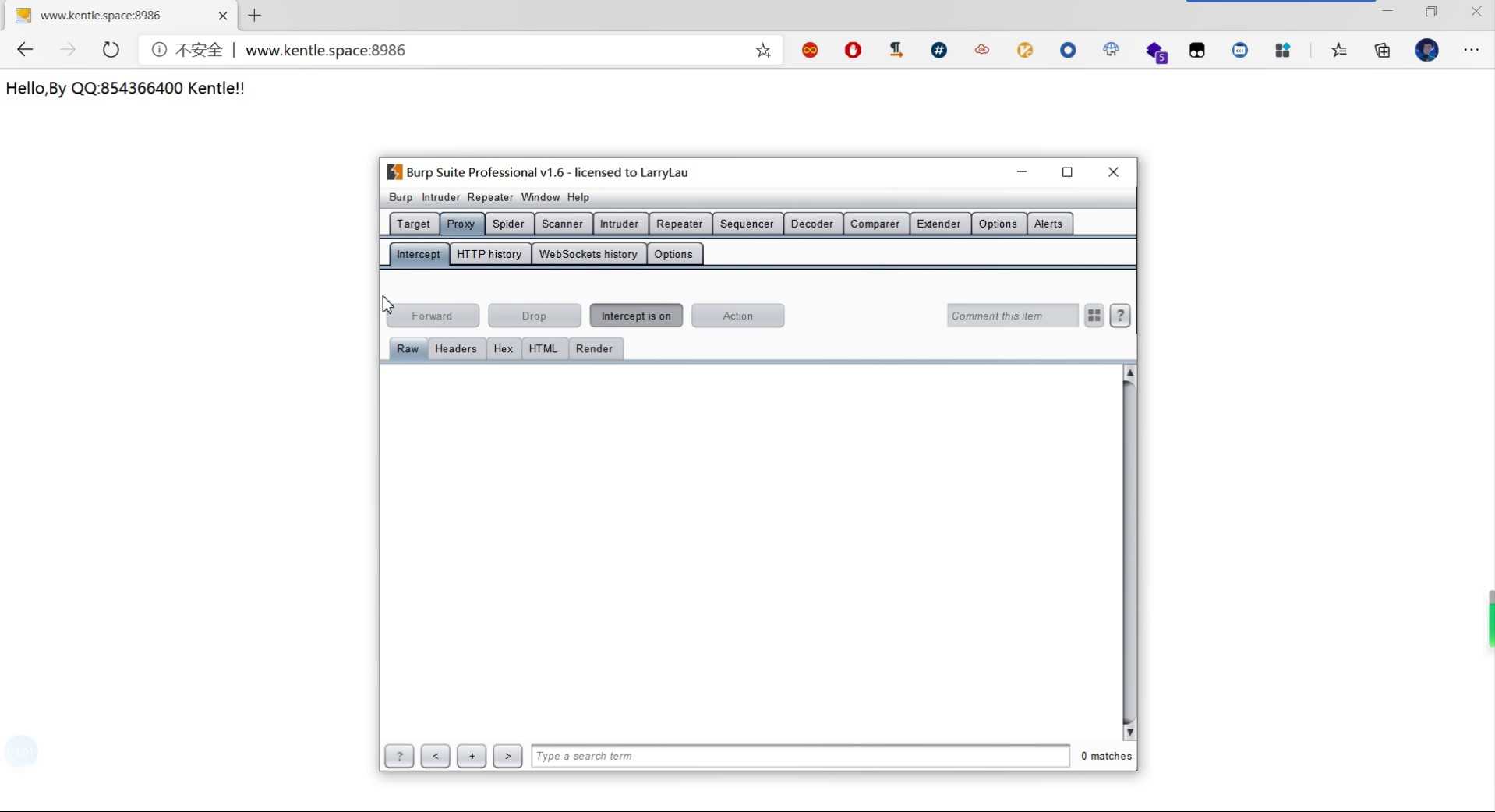Open the browser favorites list icon
1495x812 pixels.
1339,51
